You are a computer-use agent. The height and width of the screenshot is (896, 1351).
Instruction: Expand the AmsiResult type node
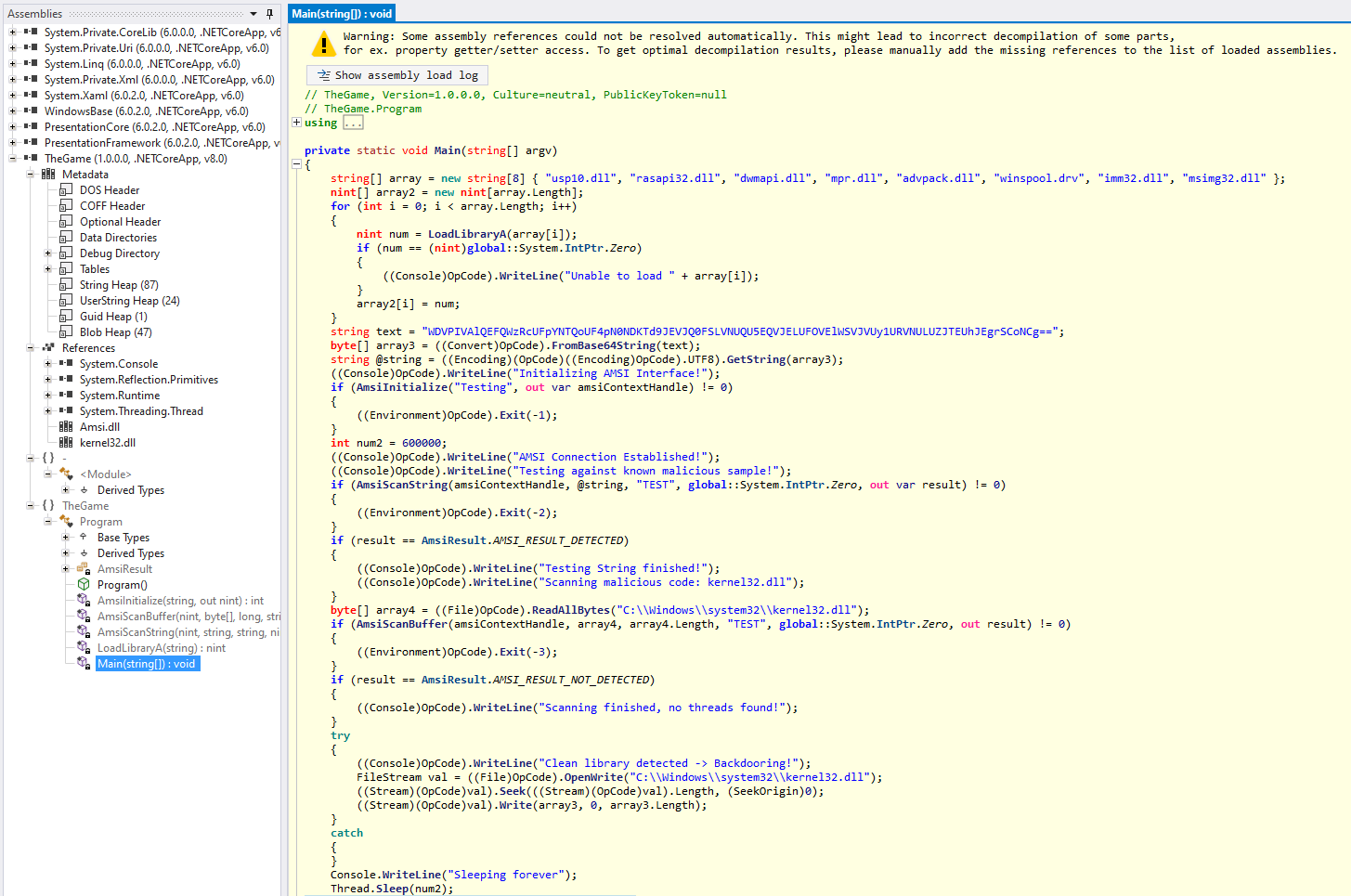[x=66, y=568]
